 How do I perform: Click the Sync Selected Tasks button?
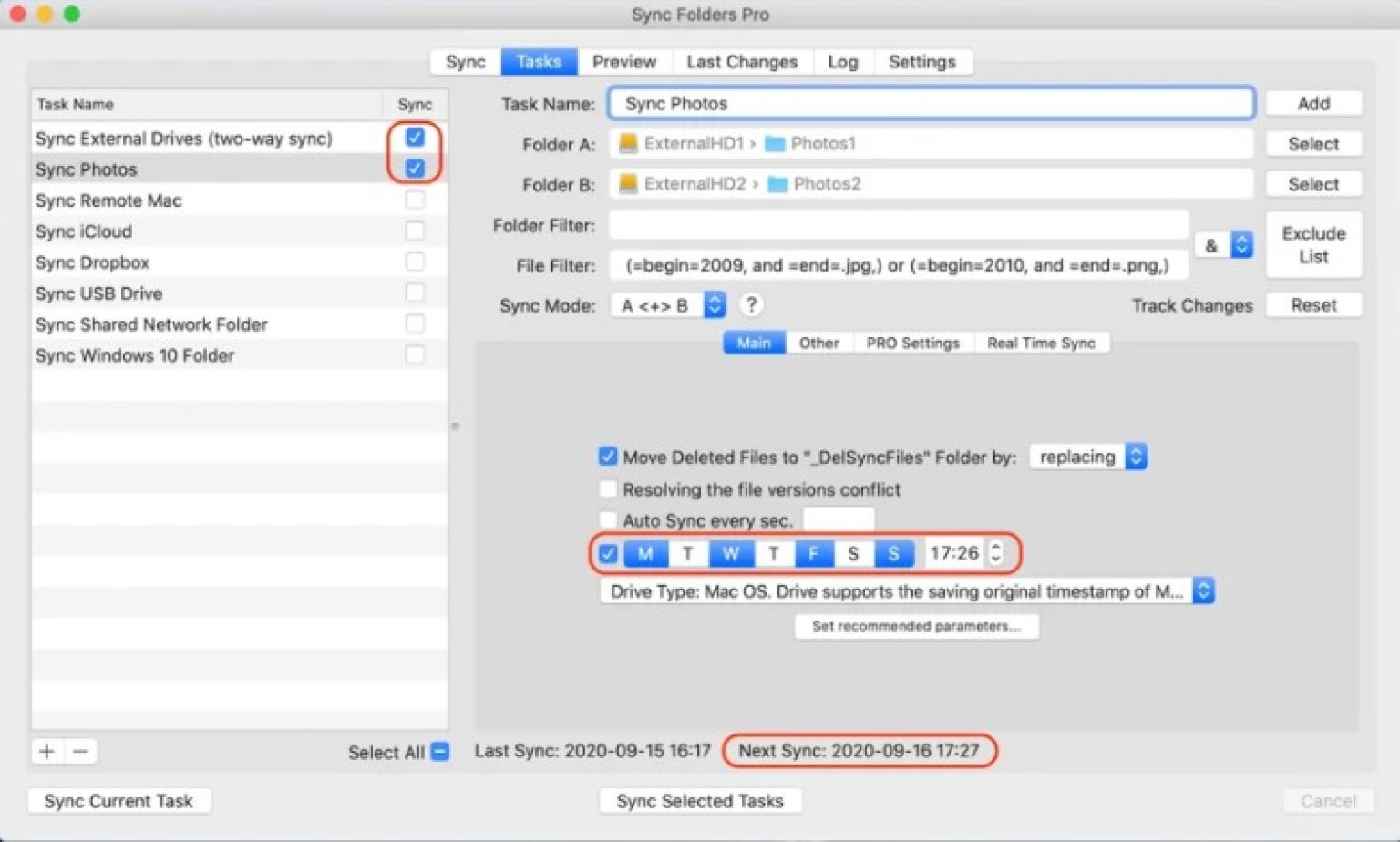coord(699,801)
